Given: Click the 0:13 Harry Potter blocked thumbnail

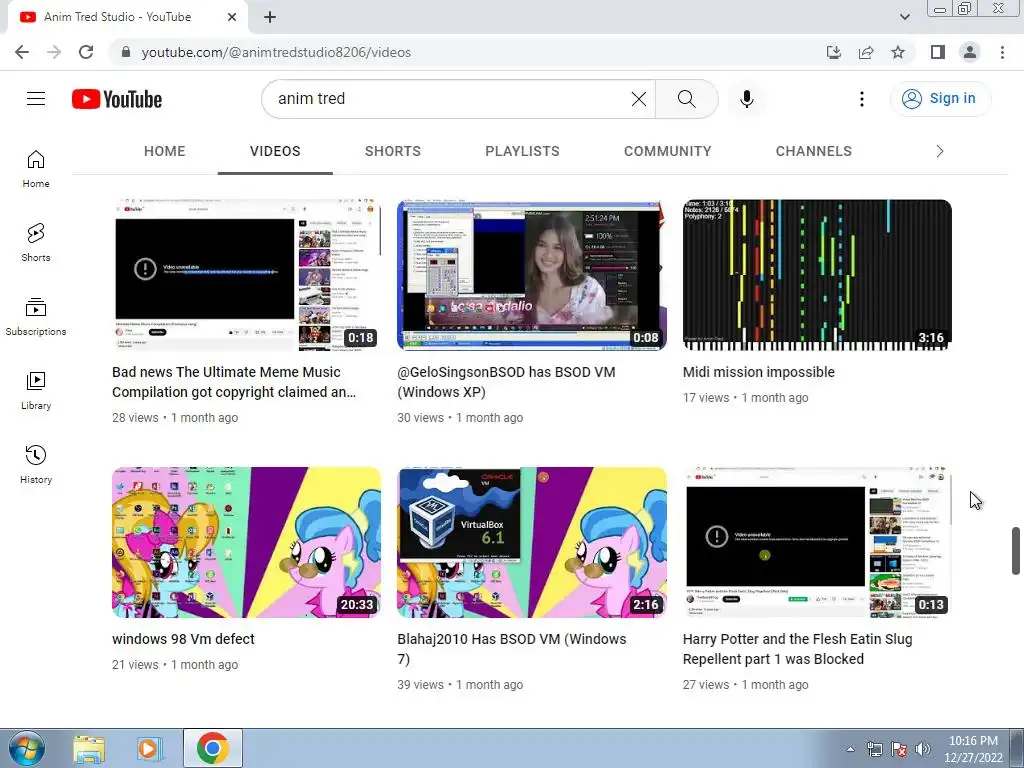Looking at the screenshot, I should tap(817, 542).
